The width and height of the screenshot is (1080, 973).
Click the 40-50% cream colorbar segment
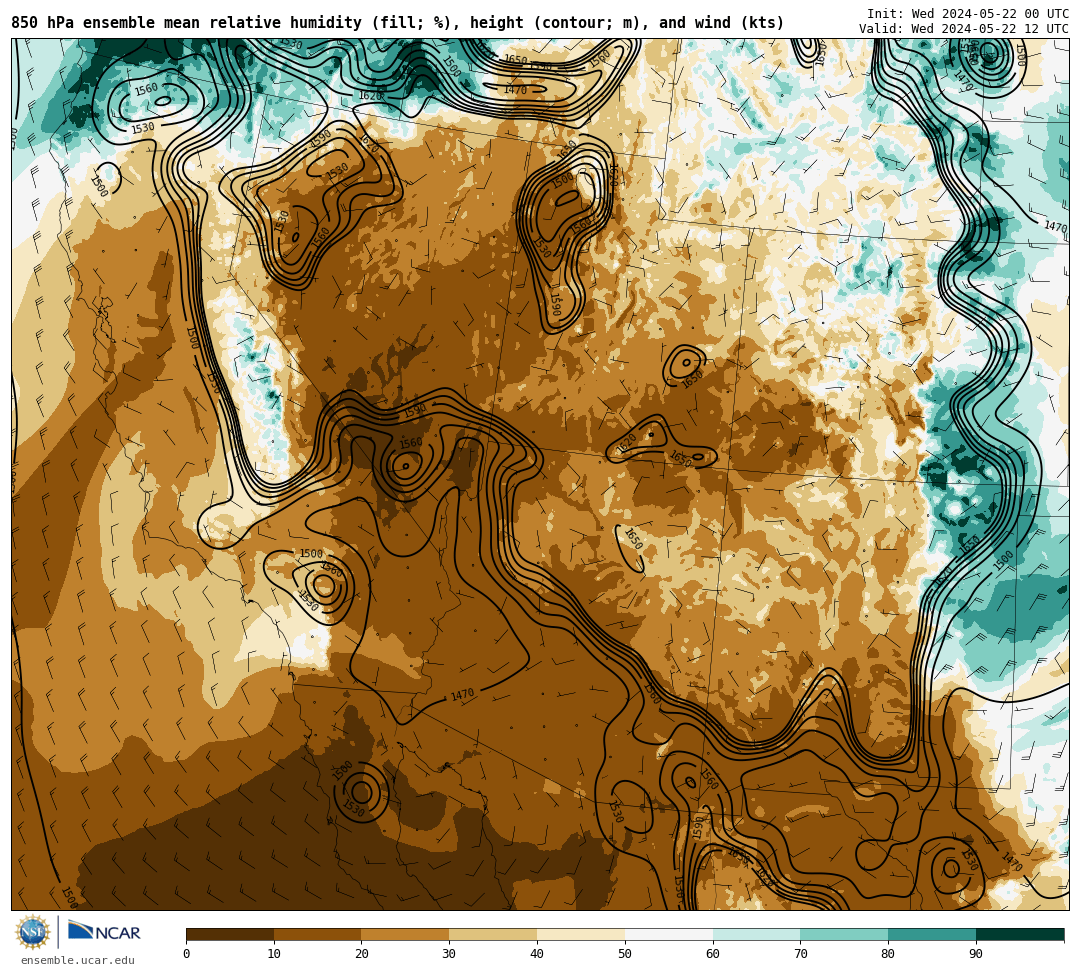[581, 934]
